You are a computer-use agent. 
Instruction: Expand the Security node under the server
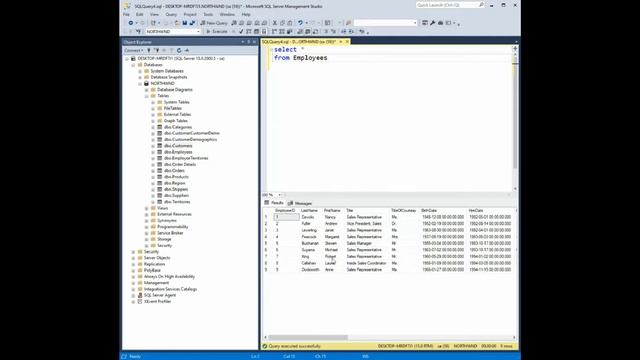pyautogui.click(x=133, y=252)
